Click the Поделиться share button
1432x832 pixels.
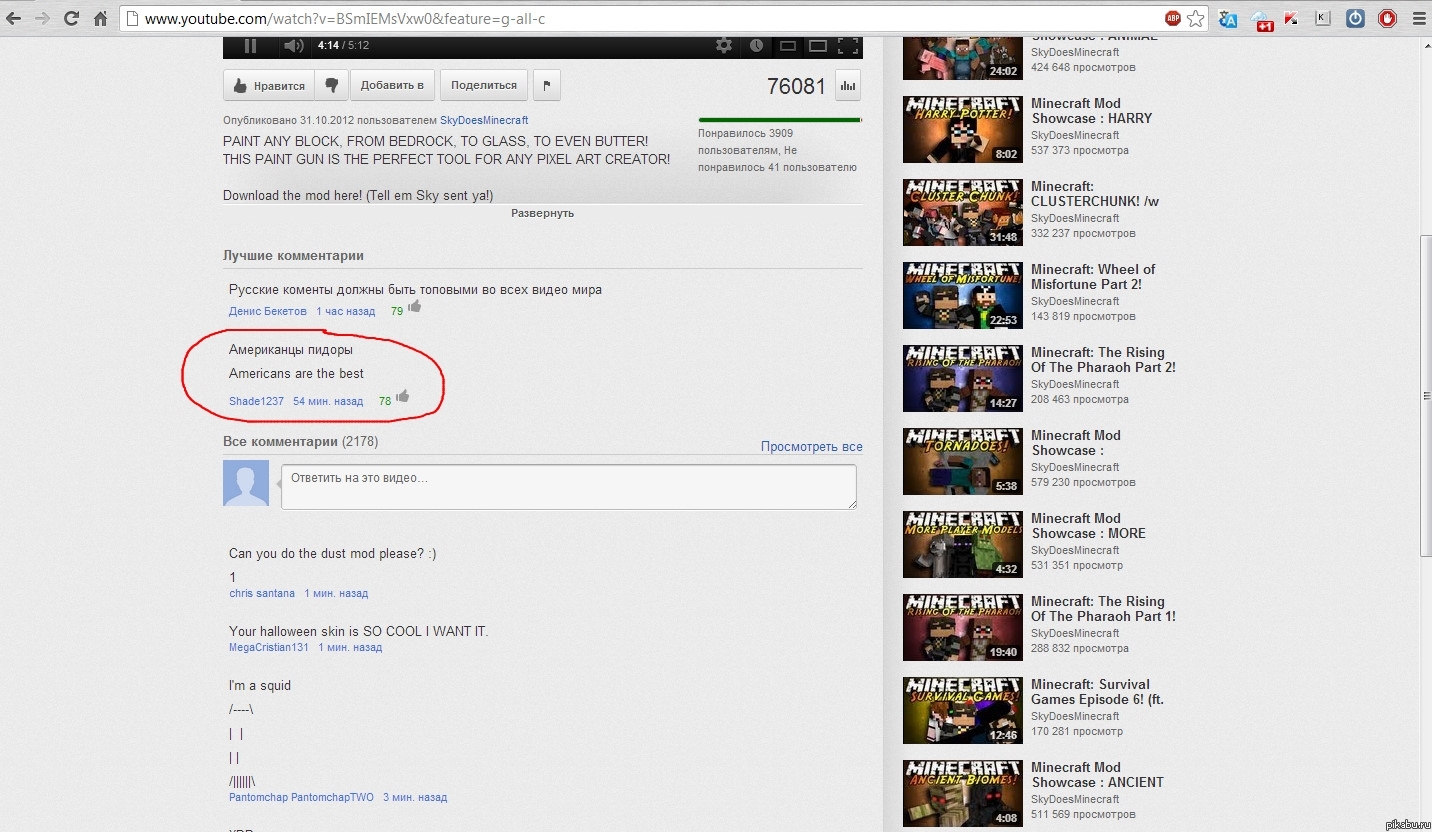pos(484,86)
